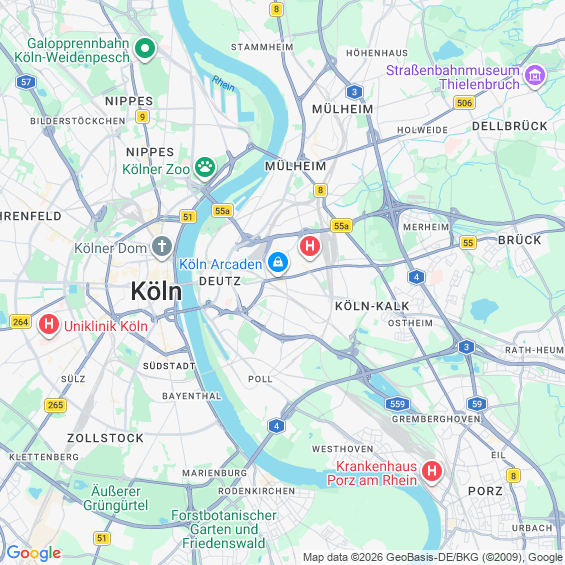Click the Uniklinik Köln hospital pin
Image resolution: width=565 pixels, height=565 pixels.
coord(49,325)
